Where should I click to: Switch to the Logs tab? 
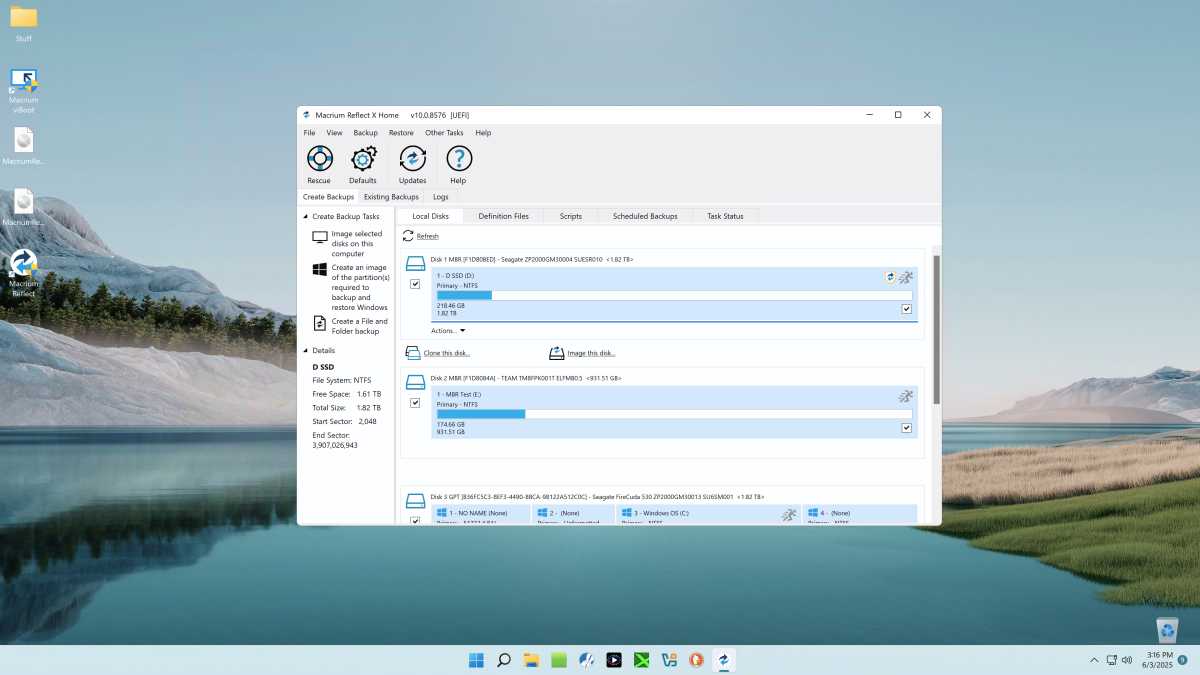440,197
